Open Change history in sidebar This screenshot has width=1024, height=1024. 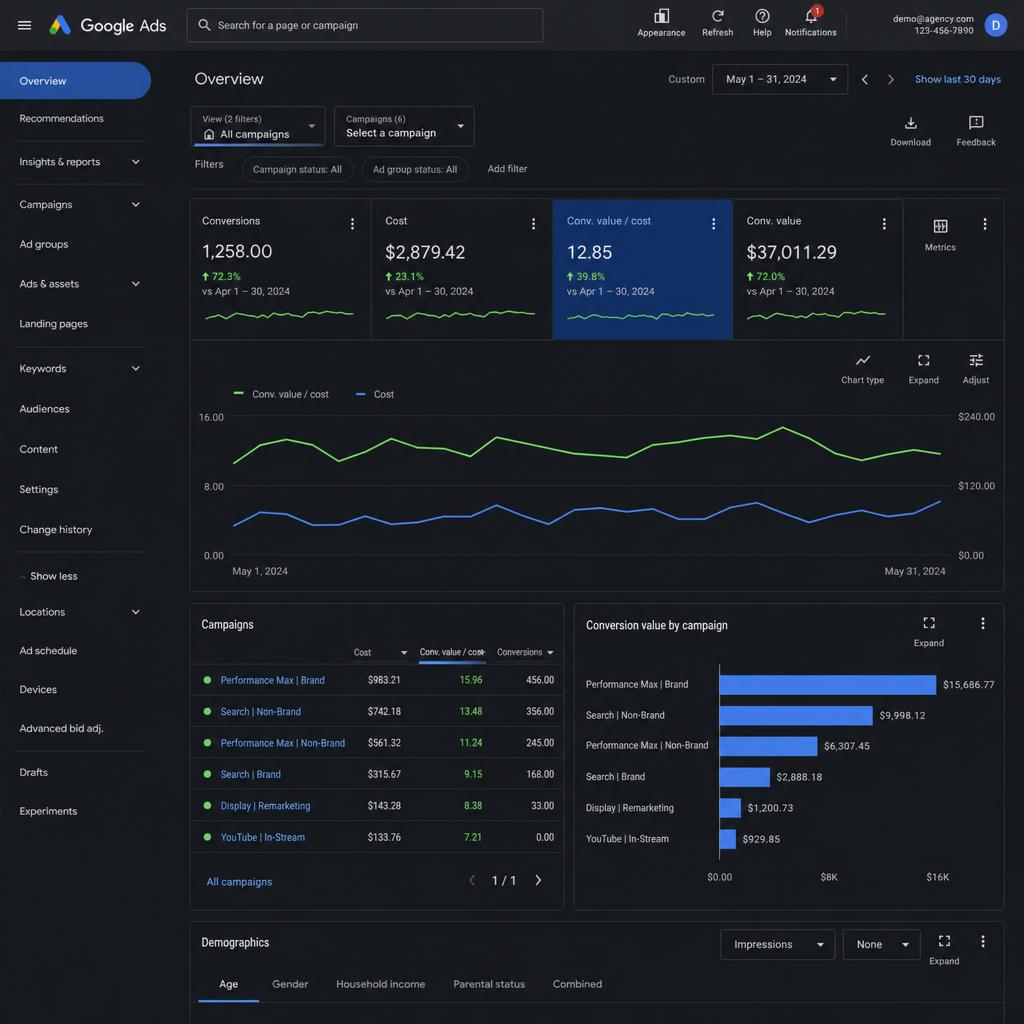coord(56,530)
